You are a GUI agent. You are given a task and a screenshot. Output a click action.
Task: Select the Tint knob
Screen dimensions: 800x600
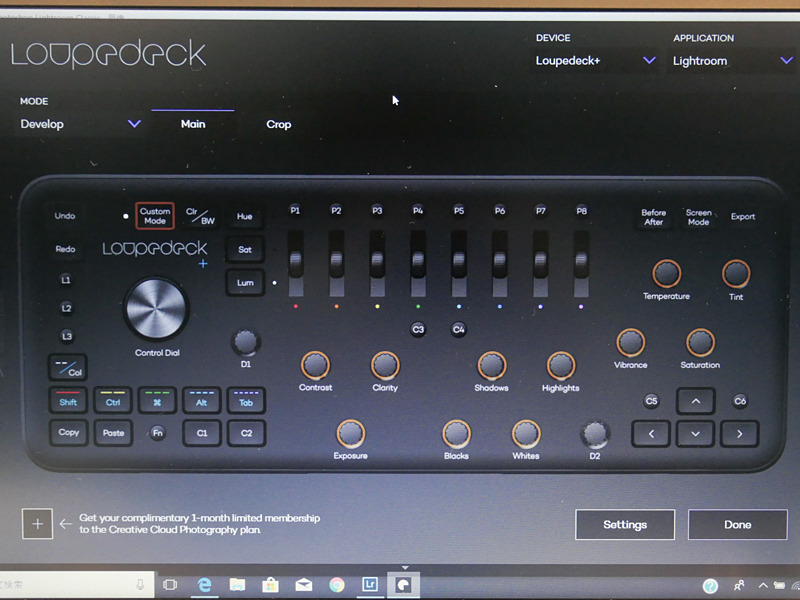click(x=736, y=273)
